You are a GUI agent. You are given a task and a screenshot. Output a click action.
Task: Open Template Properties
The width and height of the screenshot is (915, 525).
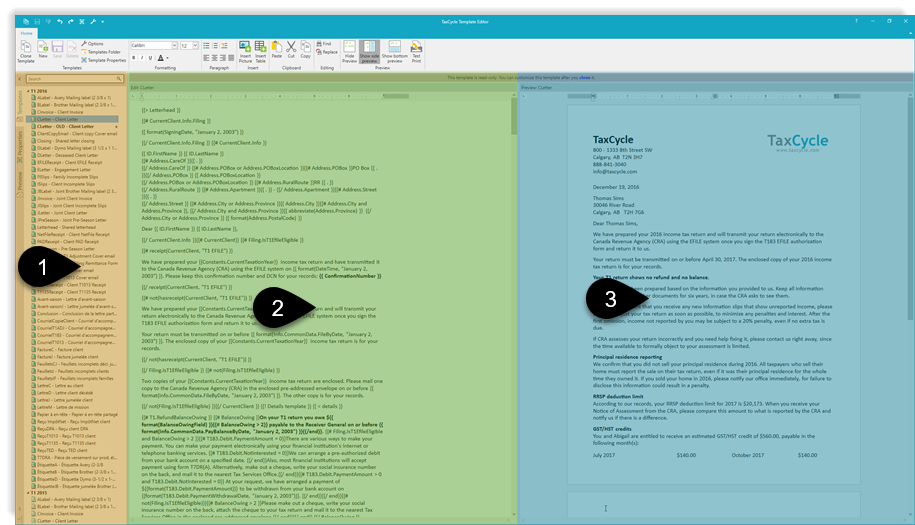coord(103,60)
